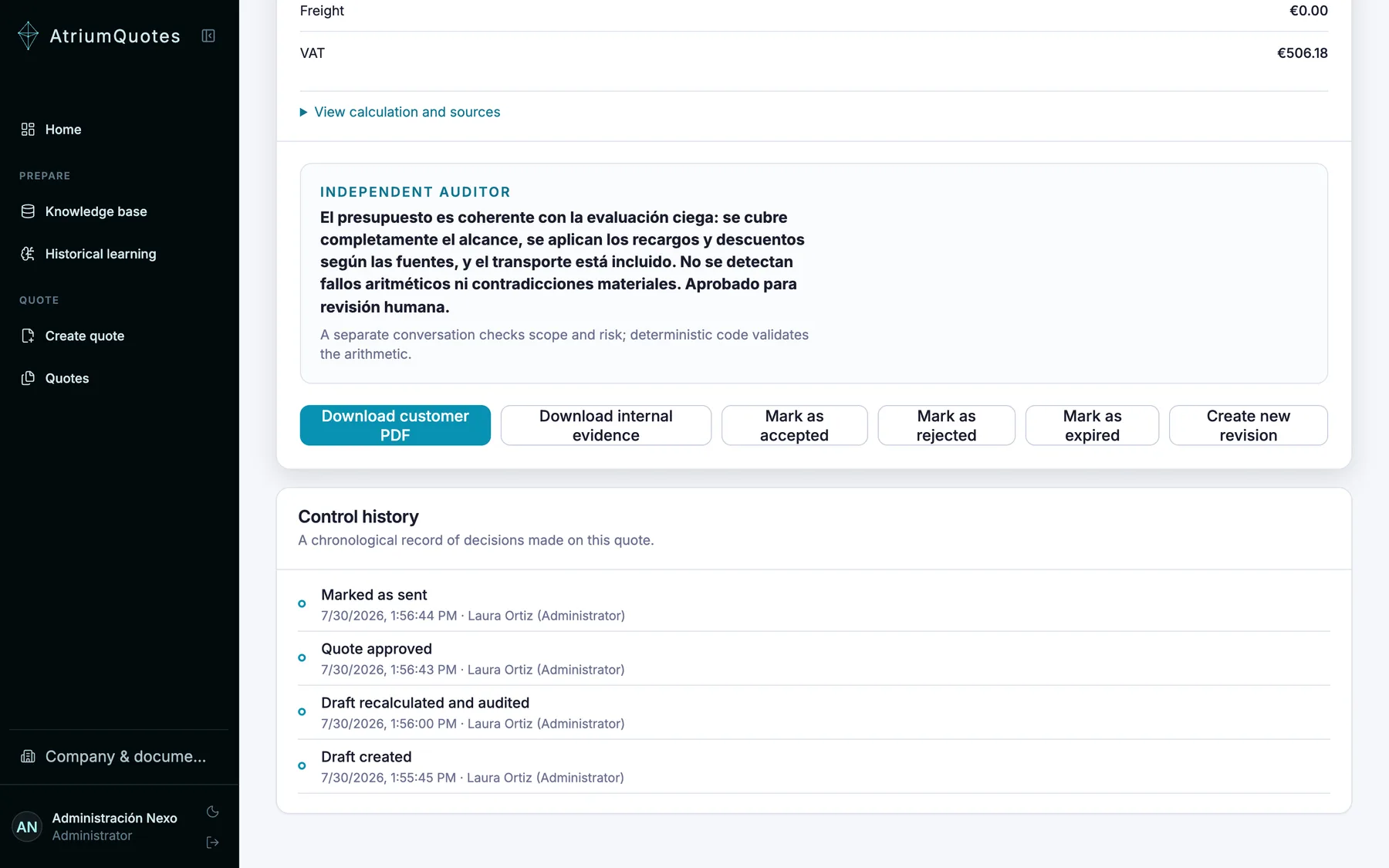
Task: Open Knowledge base in sidebar
Action: (x=120, y=211)
